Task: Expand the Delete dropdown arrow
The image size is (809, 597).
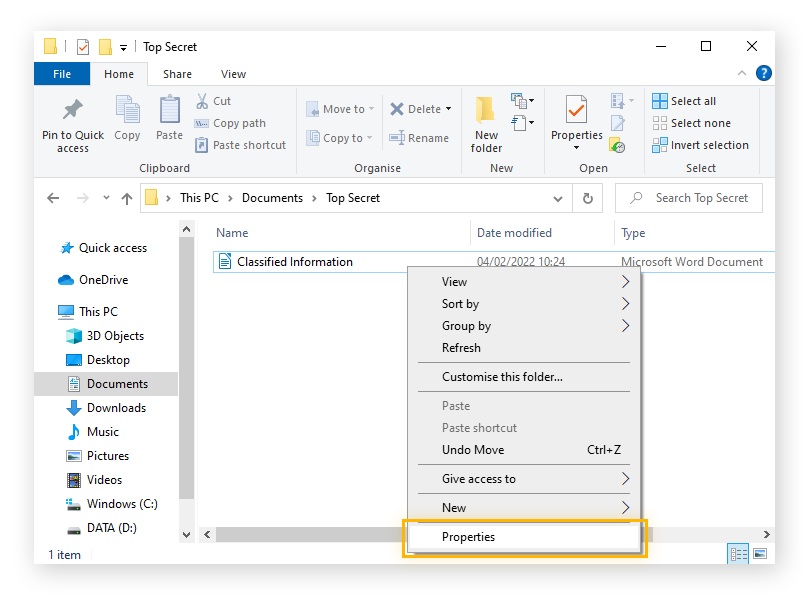Action: tap(448, 109)
